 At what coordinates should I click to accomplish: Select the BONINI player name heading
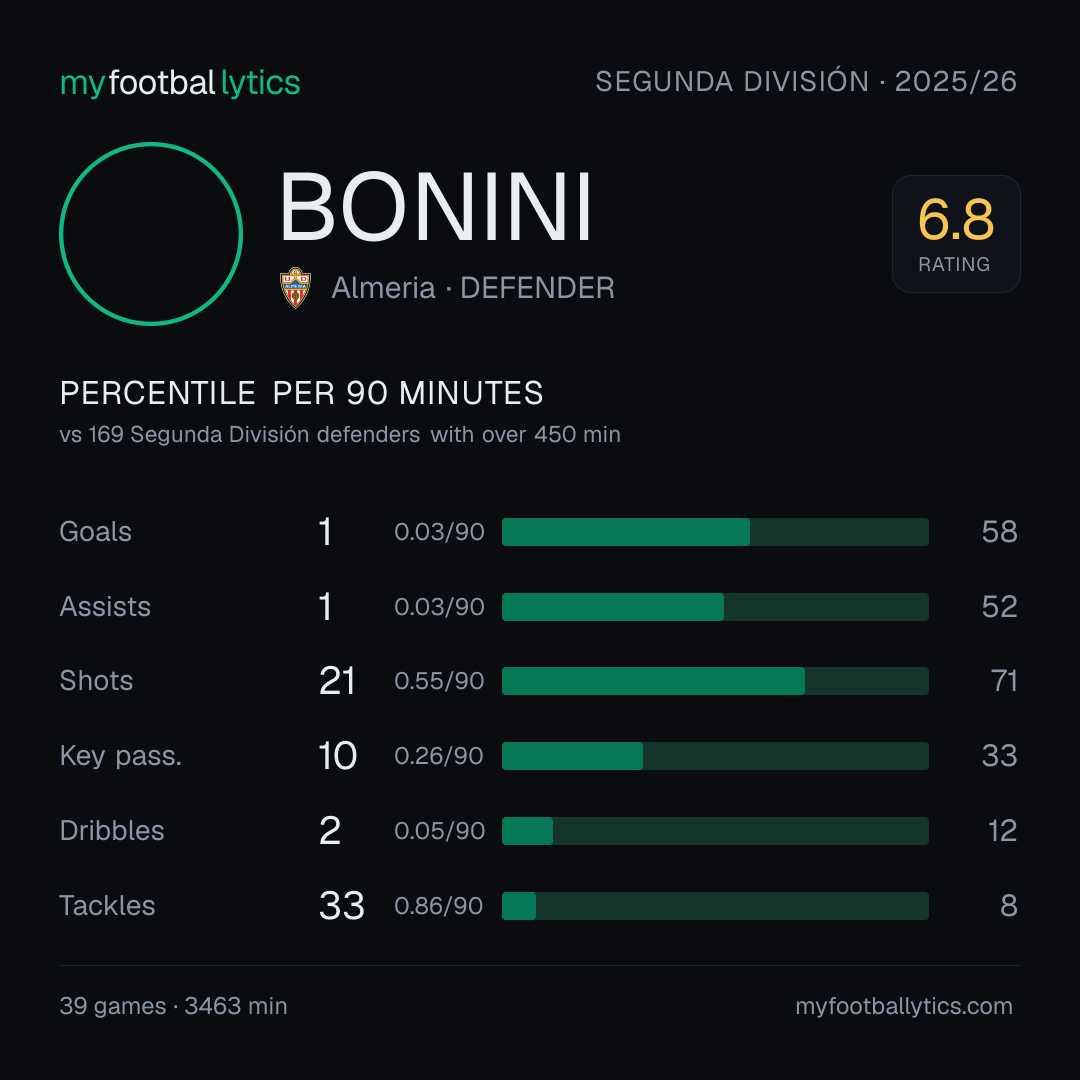435,207
